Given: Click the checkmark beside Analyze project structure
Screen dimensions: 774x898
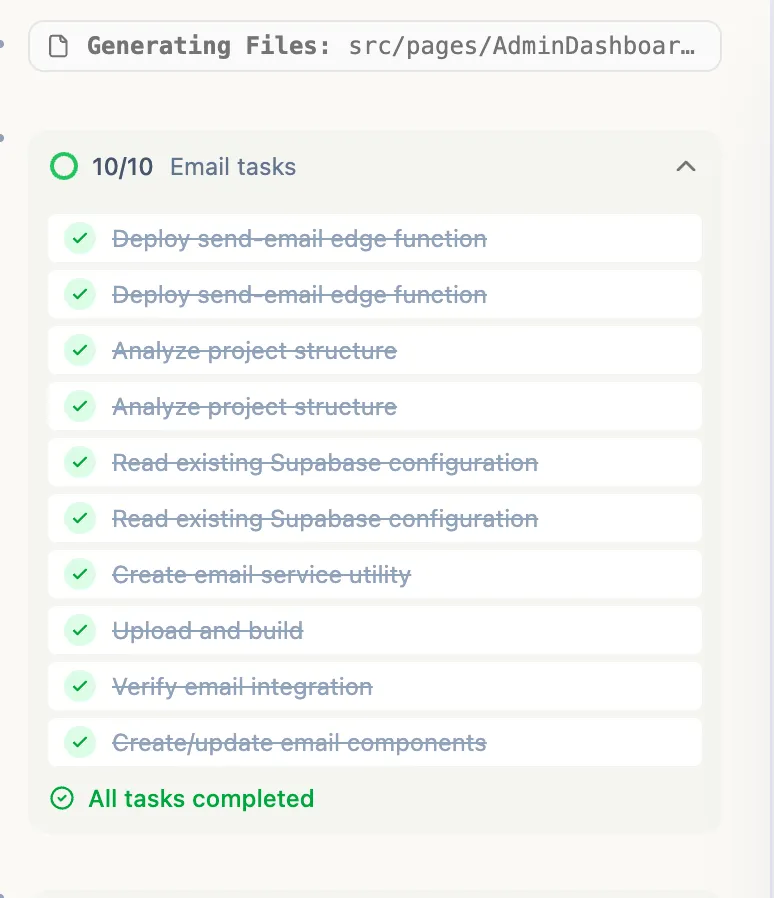Looking at the screenshot, I should 80,350.
